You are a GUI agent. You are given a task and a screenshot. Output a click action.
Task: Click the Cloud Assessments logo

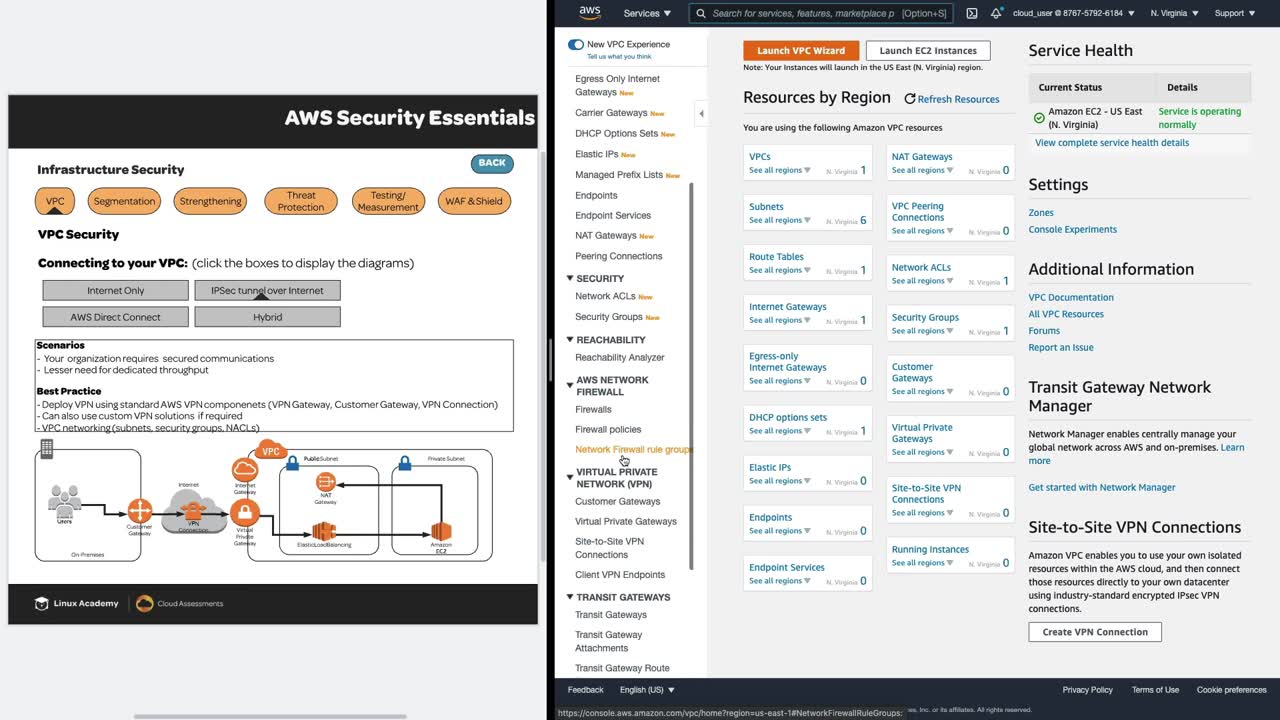point(180,603)
